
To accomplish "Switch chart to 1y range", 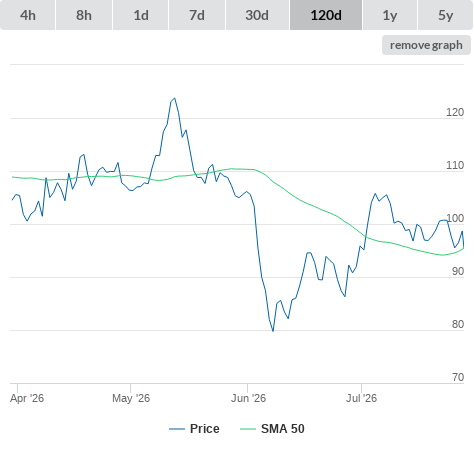I will [x=390, y=15].
